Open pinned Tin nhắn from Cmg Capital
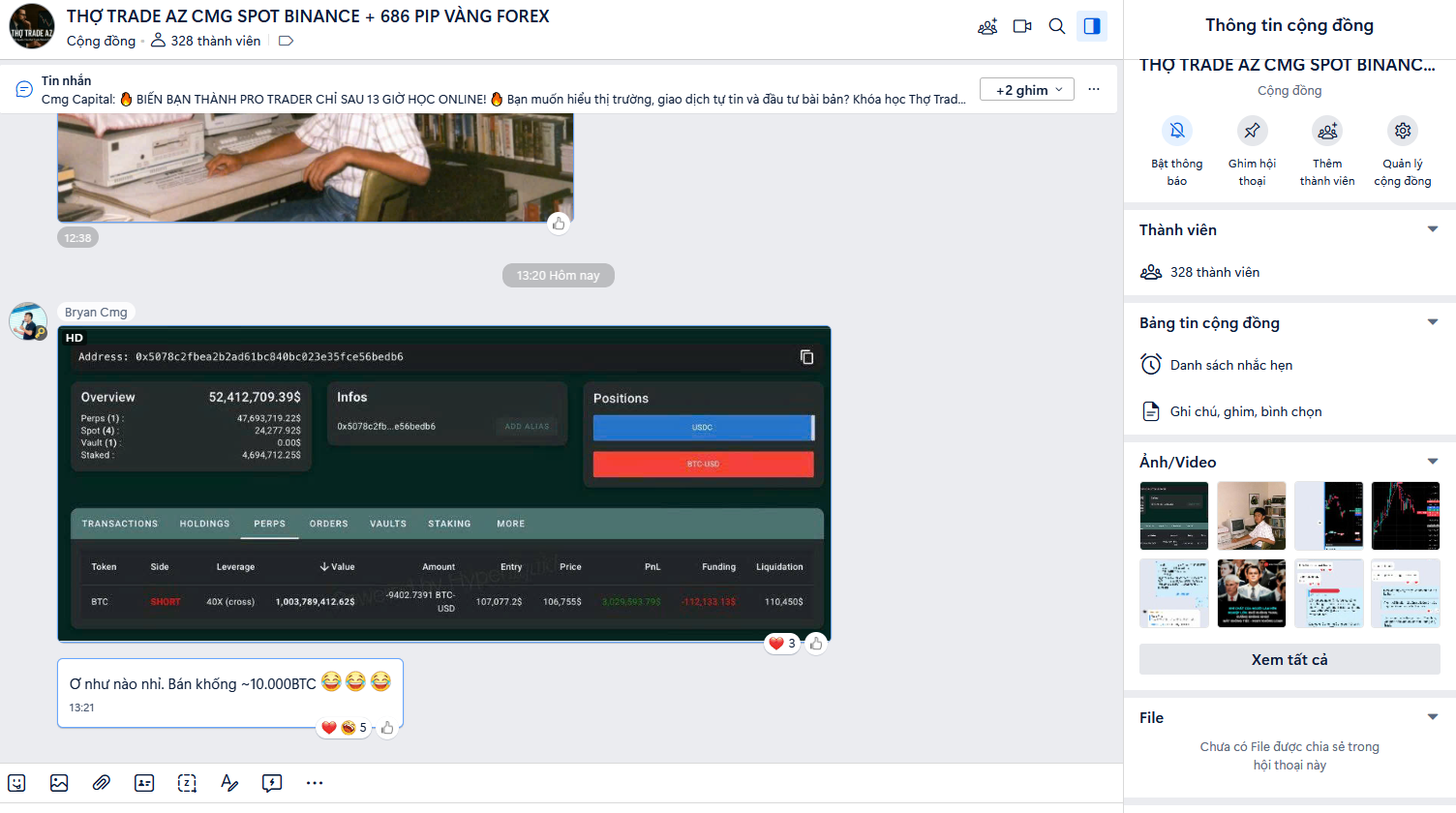 [503, 90]
